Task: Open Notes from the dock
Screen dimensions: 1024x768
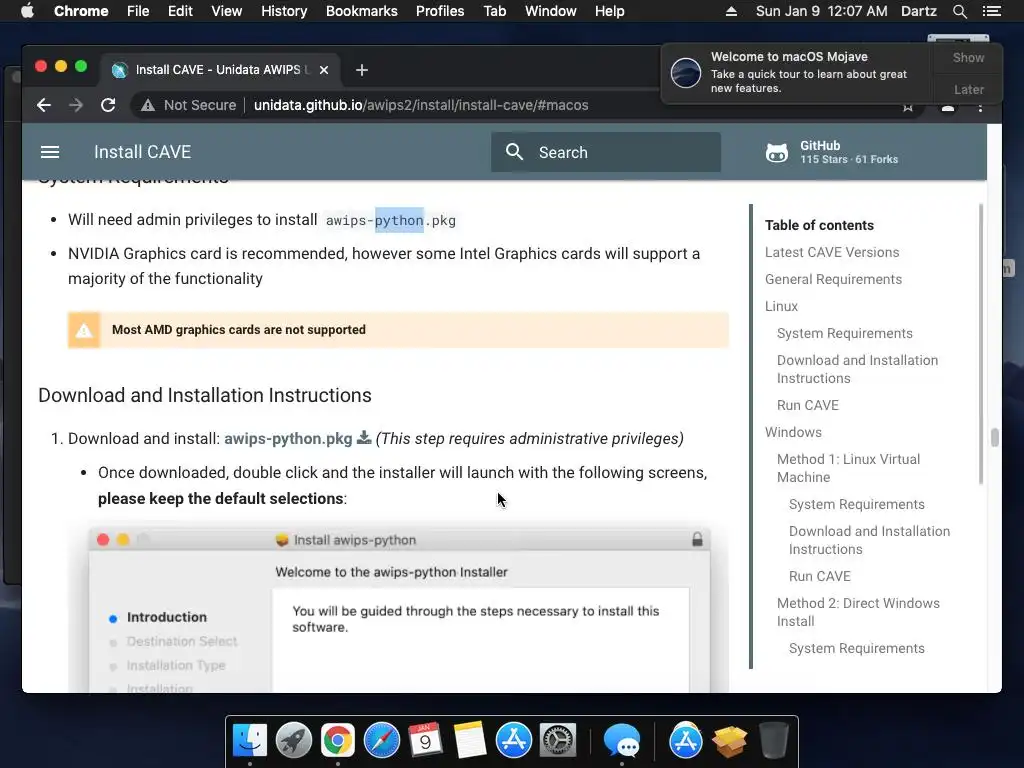Action: 470,740
